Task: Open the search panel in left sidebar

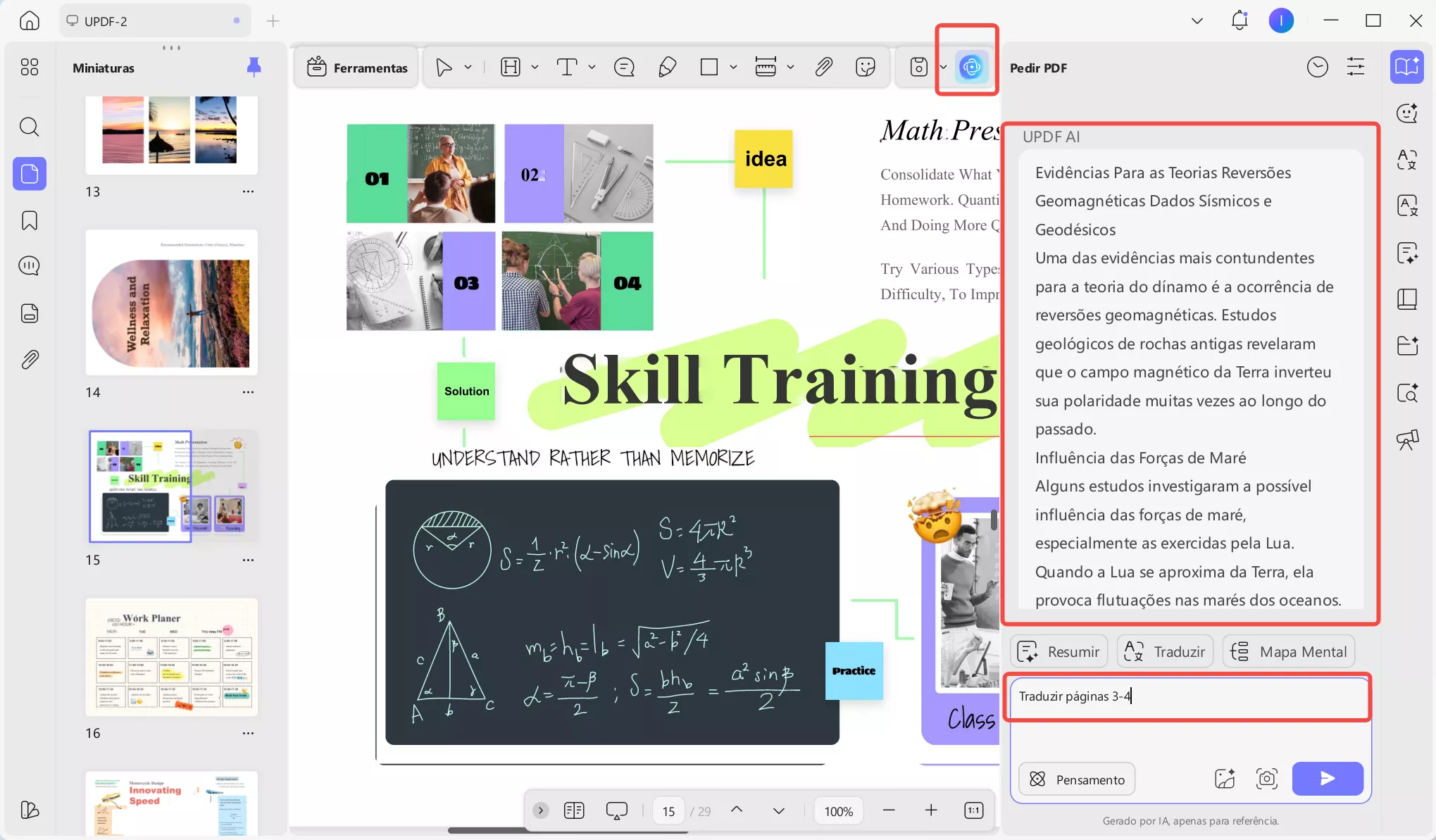Action: pos(29,127)
